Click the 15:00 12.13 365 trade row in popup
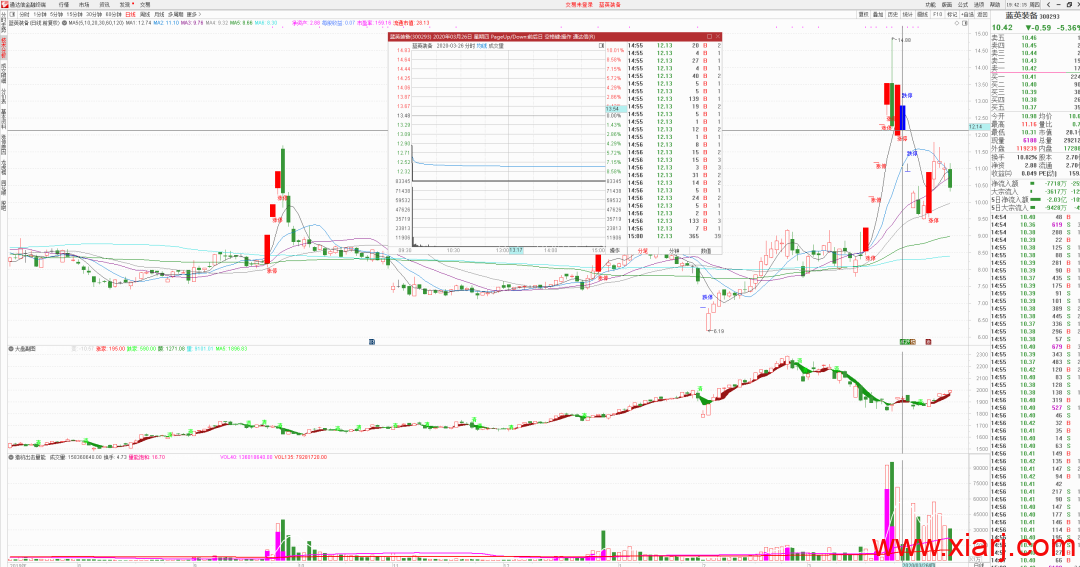This screenshot has width=1080, height=567. coord(674,236)
